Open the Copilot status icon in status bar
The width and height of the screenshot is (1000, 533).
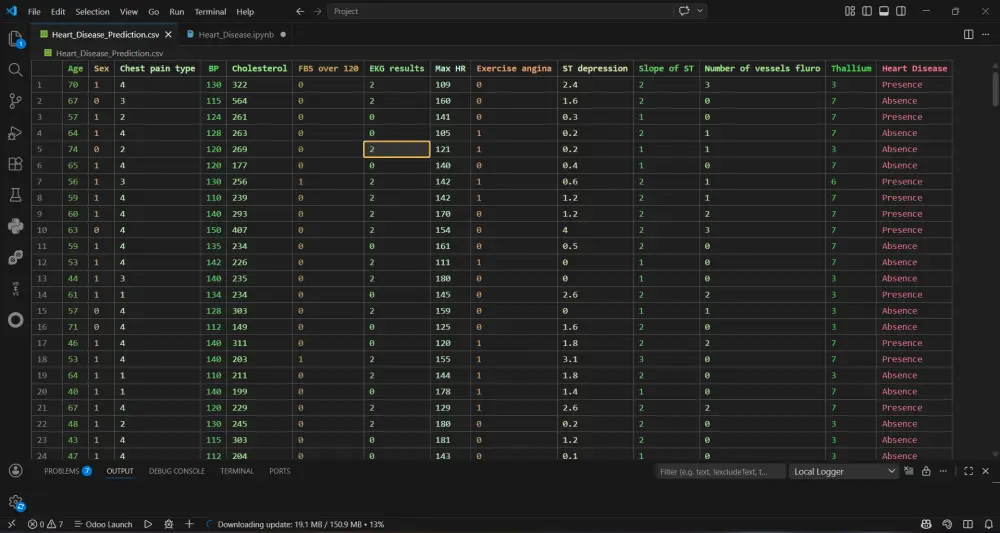pos(927,524)
